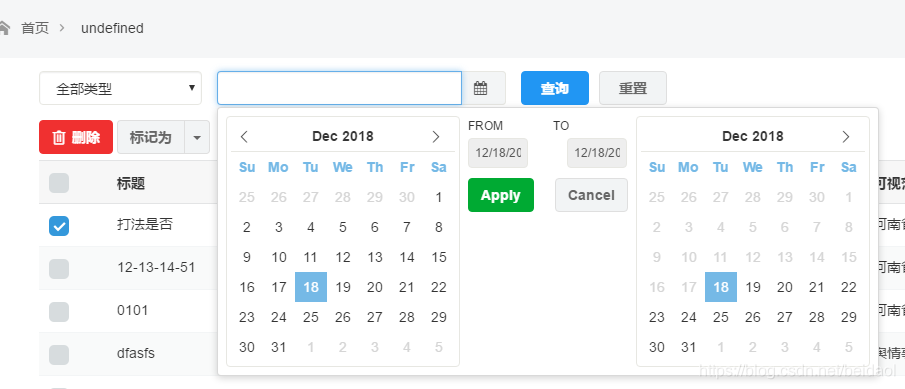Go to next month in right calendar
This screenshot has height=389, width=905.
846,137
